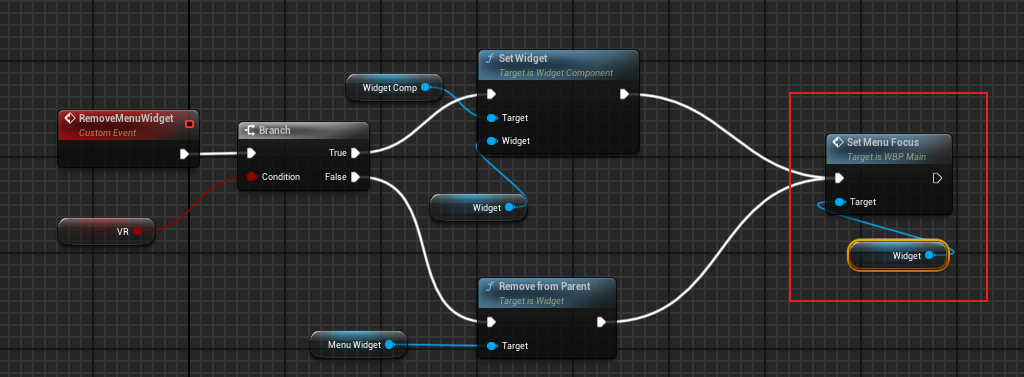Image resolution: width=1024 pixels, height=377 pixels.
Task: Select the Remove from Parent node header
Action: click(x=547, y=293)
